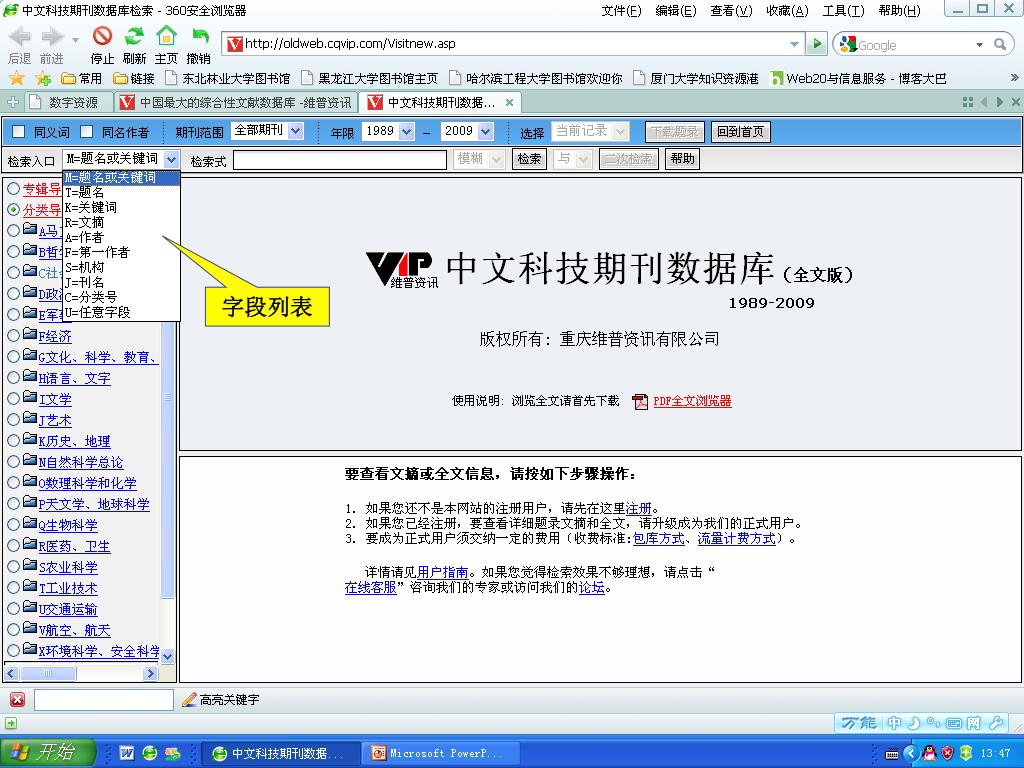Screen dimensions: 1024x768
Task: Click the highlight keyword input box
Action: coord(104,699)
